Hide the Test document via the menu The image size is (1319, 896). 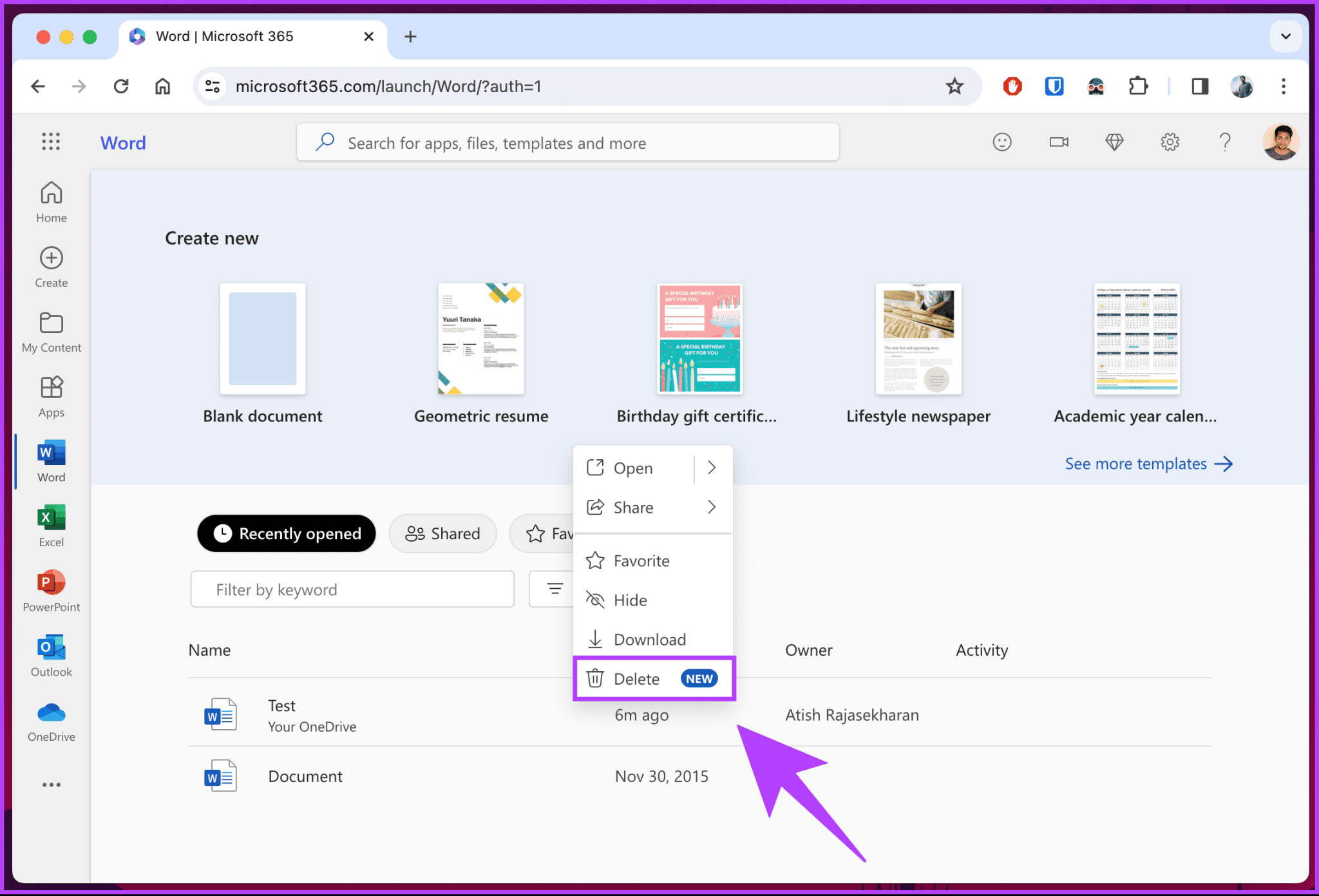coord(631,600)
